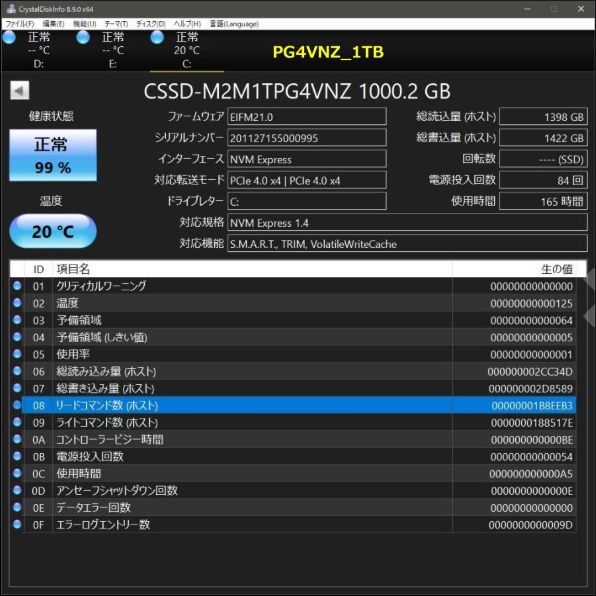
Task: Click status dot for ID 0C row
Action: coord(17,473)
